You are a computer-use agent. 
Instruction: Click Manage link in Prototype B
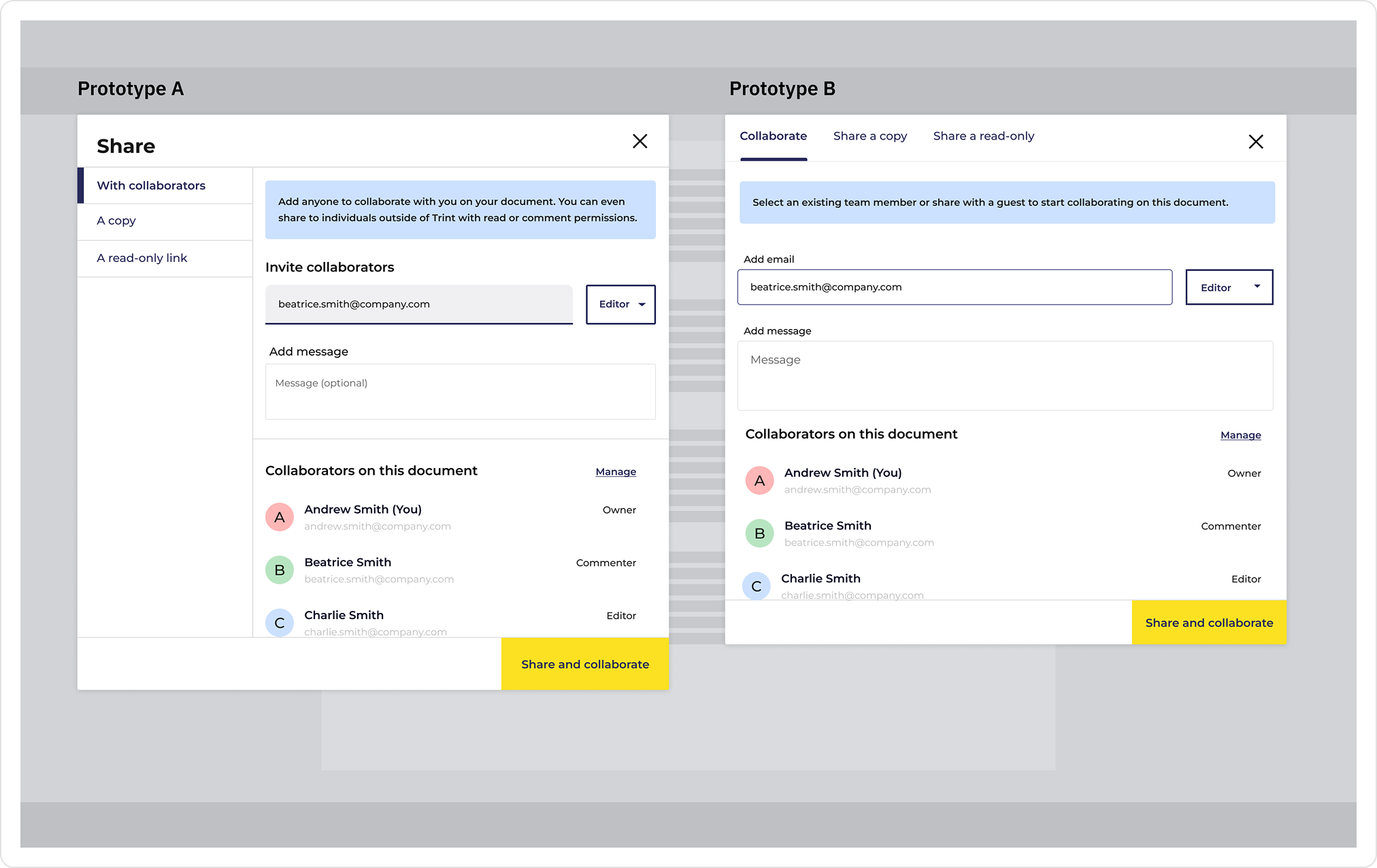click(x=1240, y=435)
